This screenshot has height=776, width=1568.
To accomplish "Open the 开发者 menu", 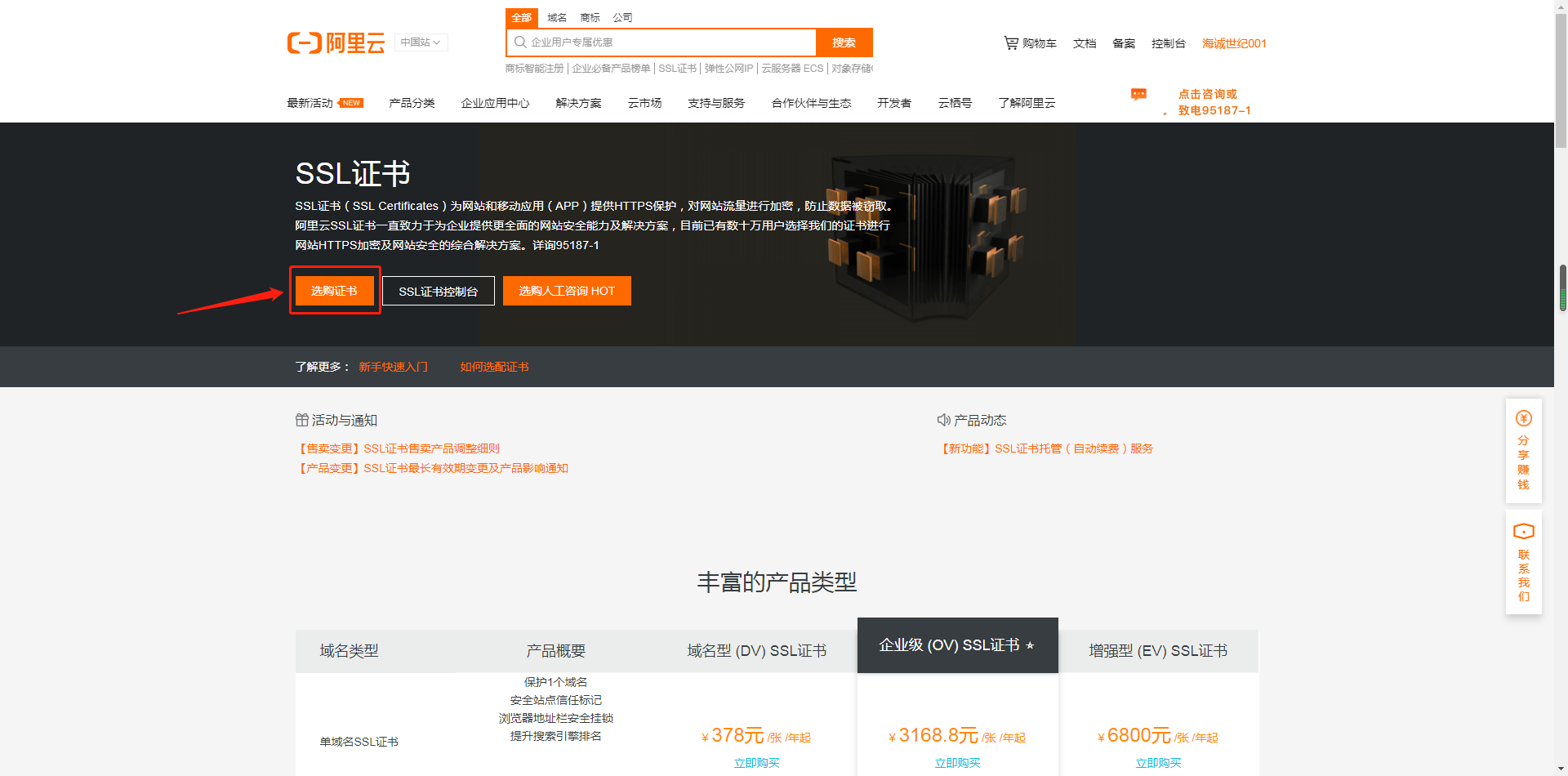I will [894, 103].
